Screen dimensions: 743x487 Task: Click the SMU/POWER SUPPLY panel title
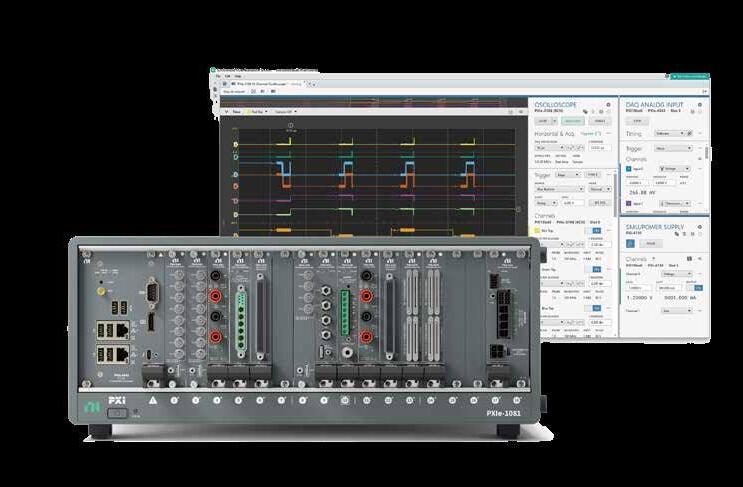654,227
